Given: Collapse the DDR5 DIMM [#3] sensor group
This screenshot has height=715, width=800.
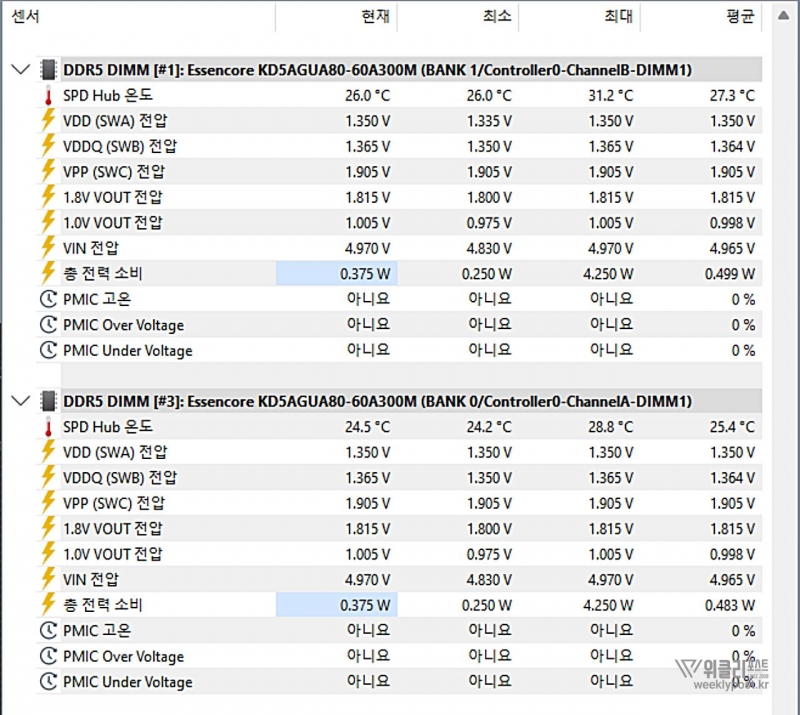Looking at the screenshot, I should coord(20,401).
